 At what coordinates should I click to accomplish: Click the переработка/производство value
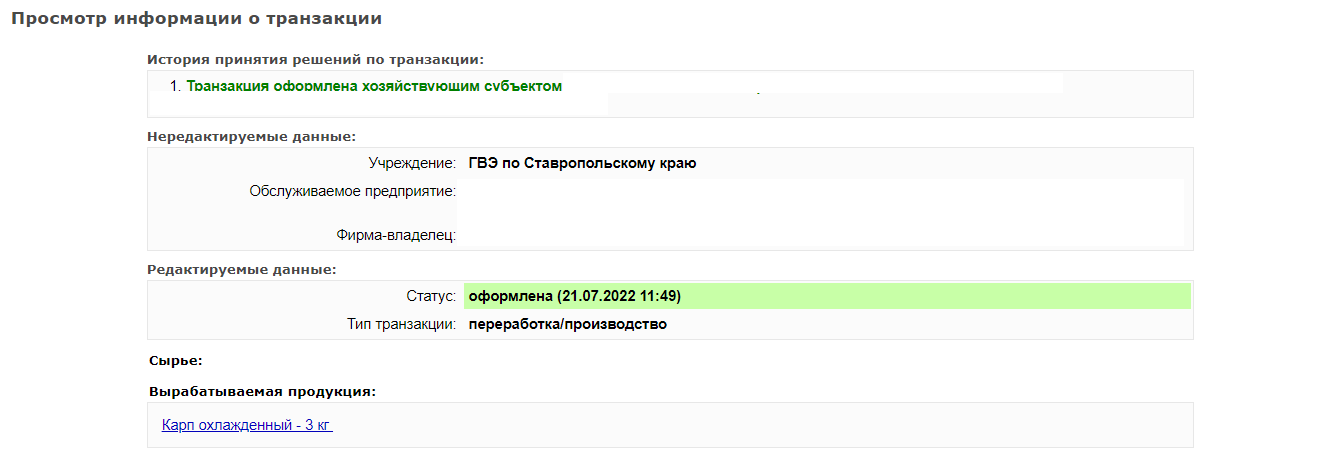[x=567, y=324]
